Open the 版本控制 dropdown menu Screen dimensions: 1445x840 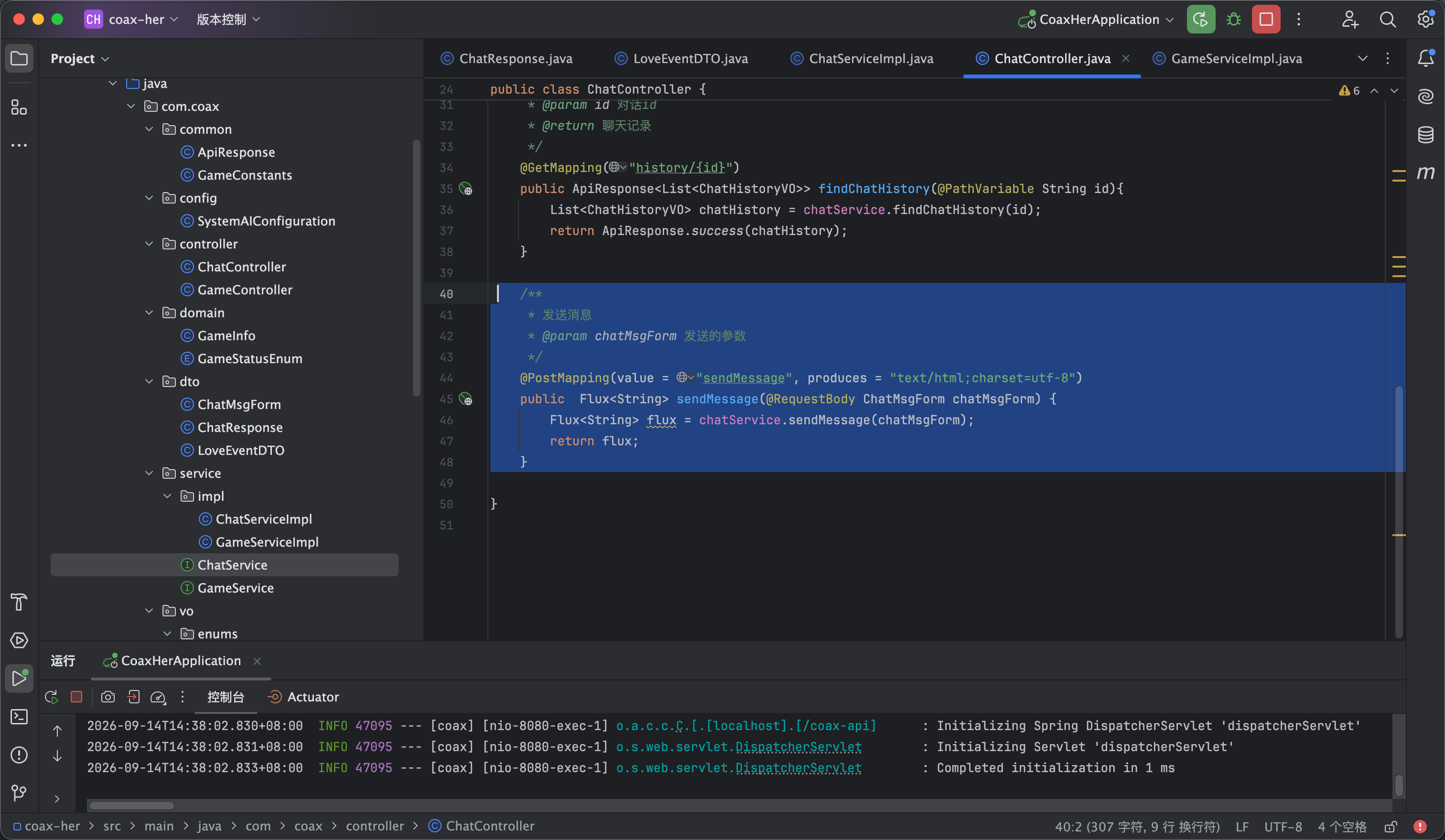[x=228, y=20]
